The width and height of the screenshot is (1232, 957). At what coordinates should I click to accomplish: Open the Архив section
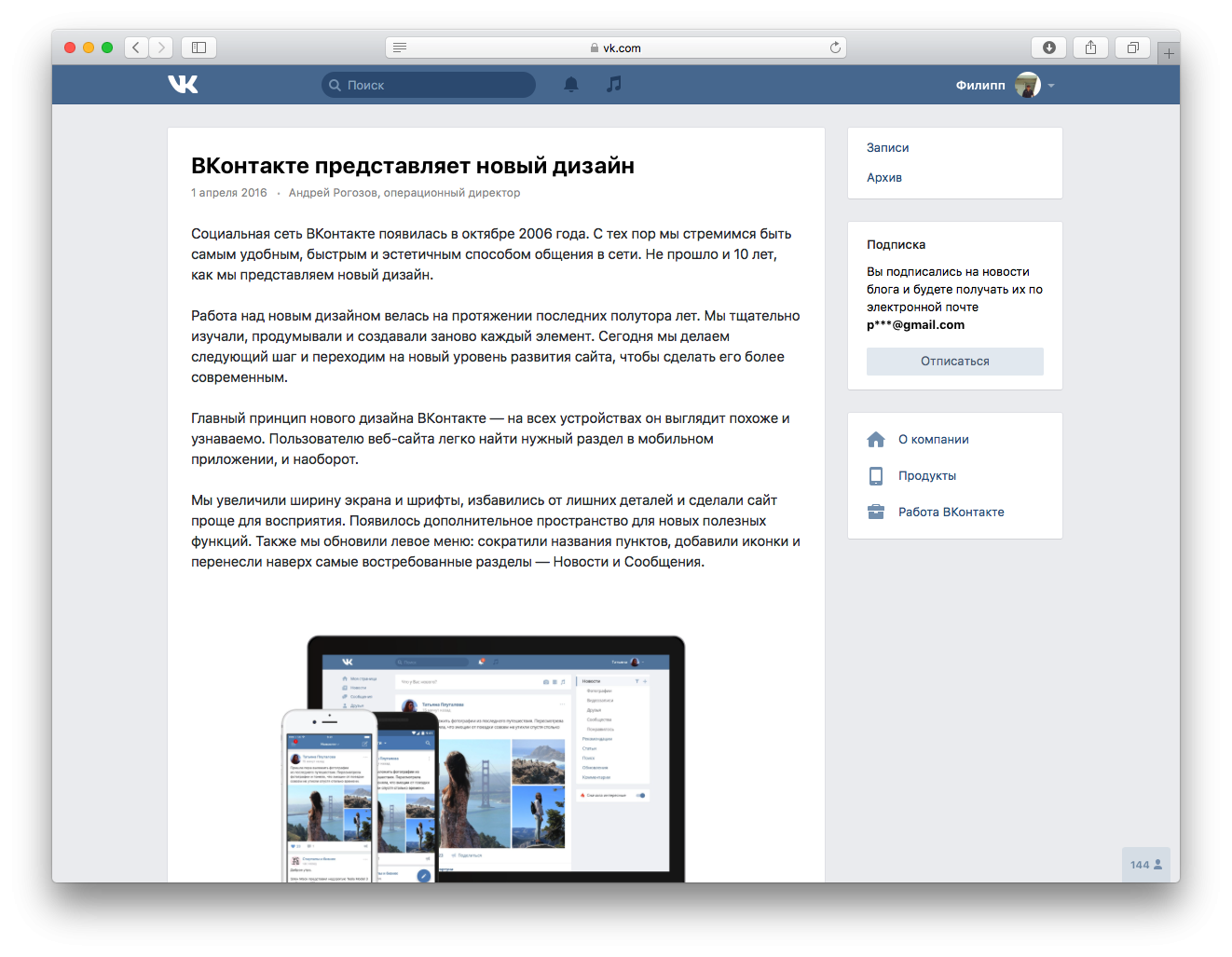884,177
